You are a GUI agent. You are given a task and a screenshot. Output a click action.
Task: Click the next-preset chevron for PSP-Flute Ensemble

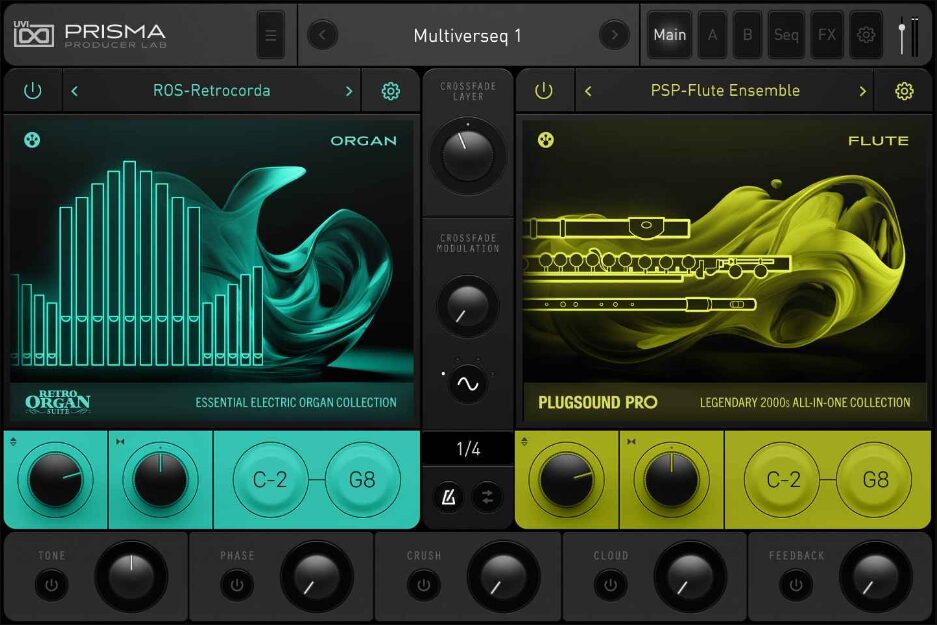(862, 89)
